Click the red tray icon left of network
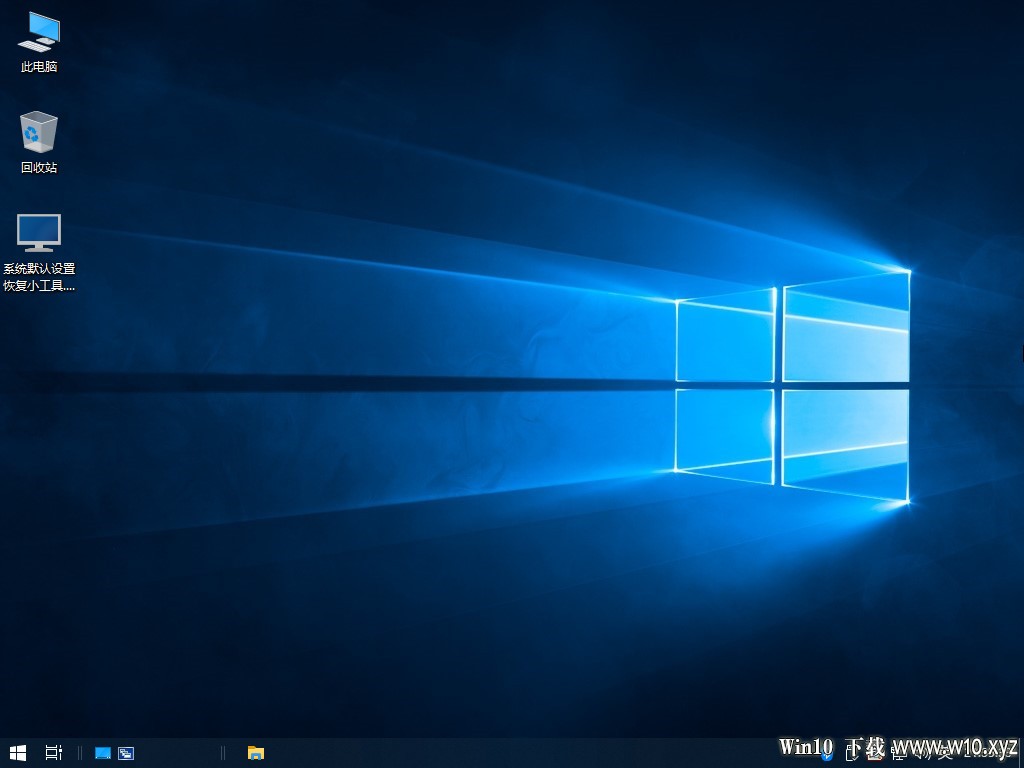 [874, 753]
